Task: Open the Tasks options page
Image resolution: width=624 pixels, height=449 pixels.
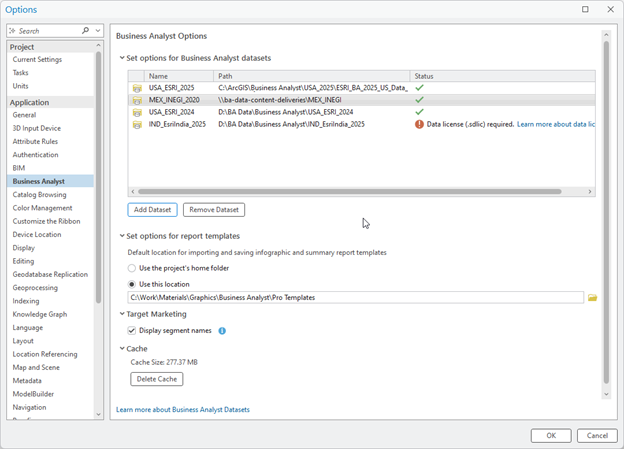Action: 20,72
